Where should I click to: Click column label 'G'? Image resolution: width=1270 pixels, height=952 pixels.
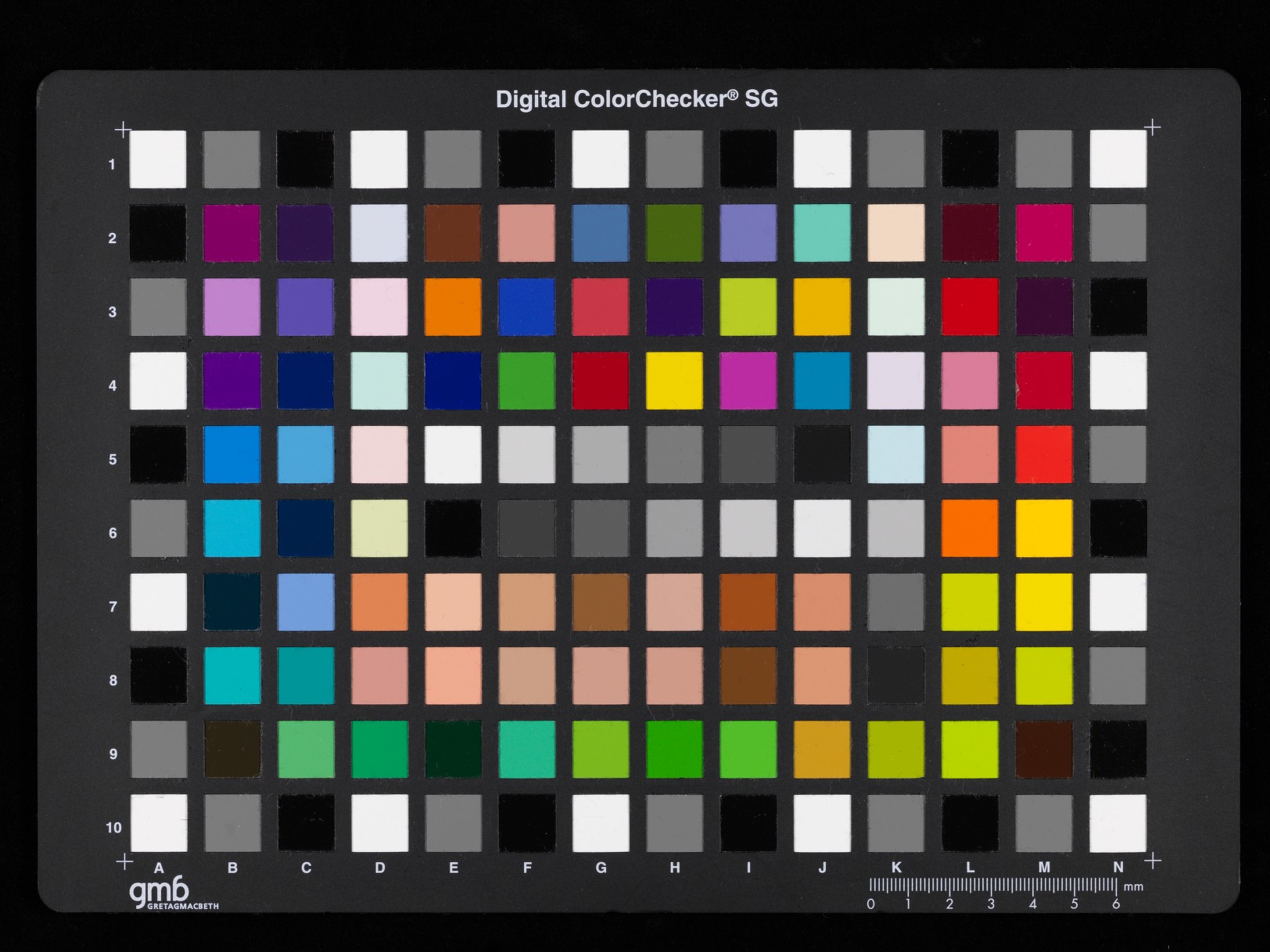(x=601, y=868)
